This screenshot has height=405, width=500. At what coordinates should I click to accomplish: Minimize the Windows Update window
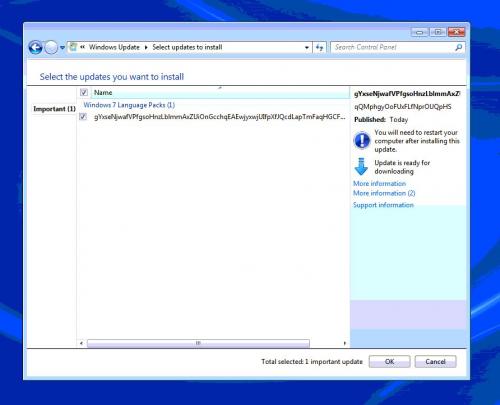point(420,32)
